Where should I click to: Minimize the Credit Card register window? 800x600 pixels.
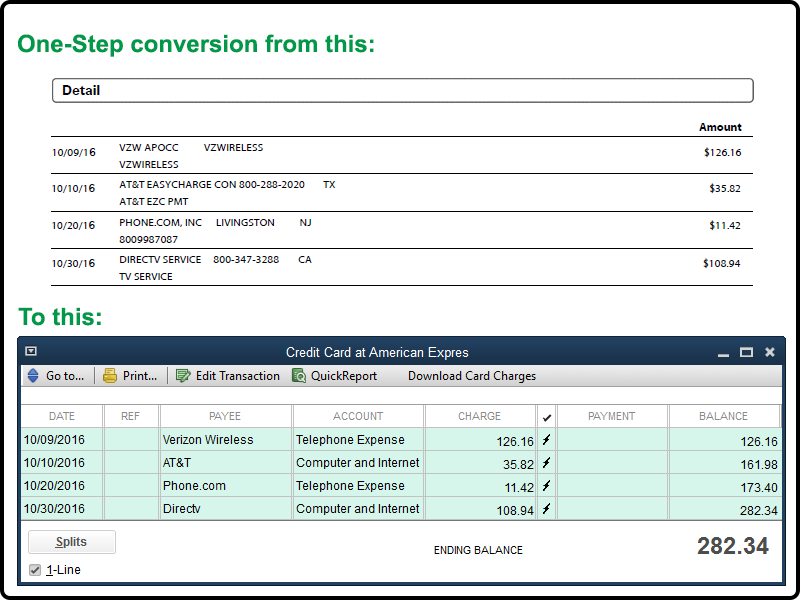723,353
